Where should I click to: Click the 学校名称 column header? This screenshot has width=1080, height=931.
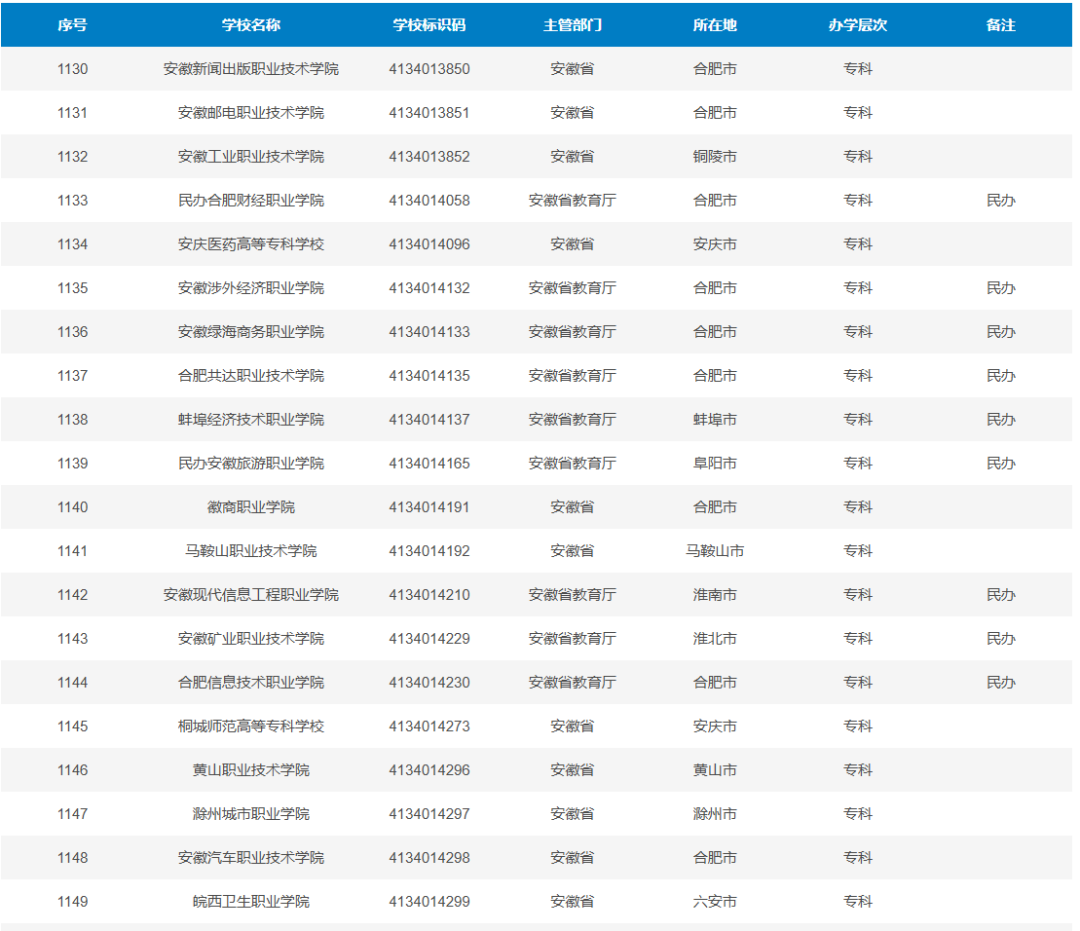click(x=251, y=25)
